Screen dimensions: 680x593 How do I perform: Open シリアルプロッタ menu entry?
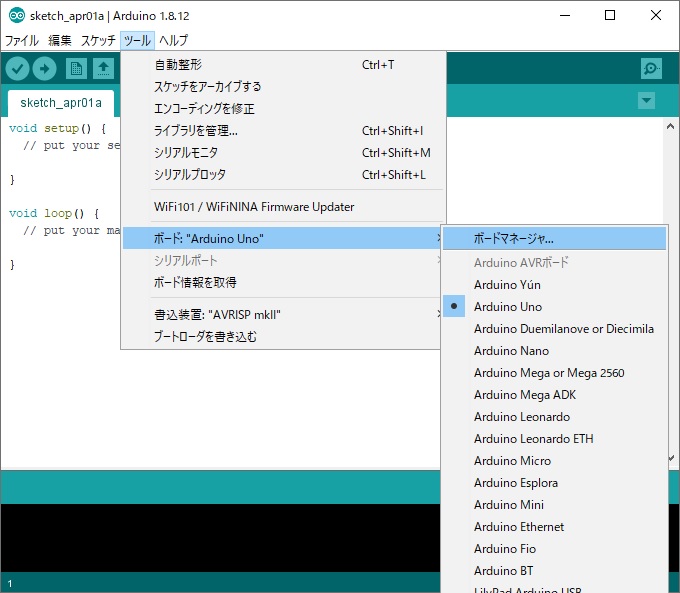pos(284,174)
